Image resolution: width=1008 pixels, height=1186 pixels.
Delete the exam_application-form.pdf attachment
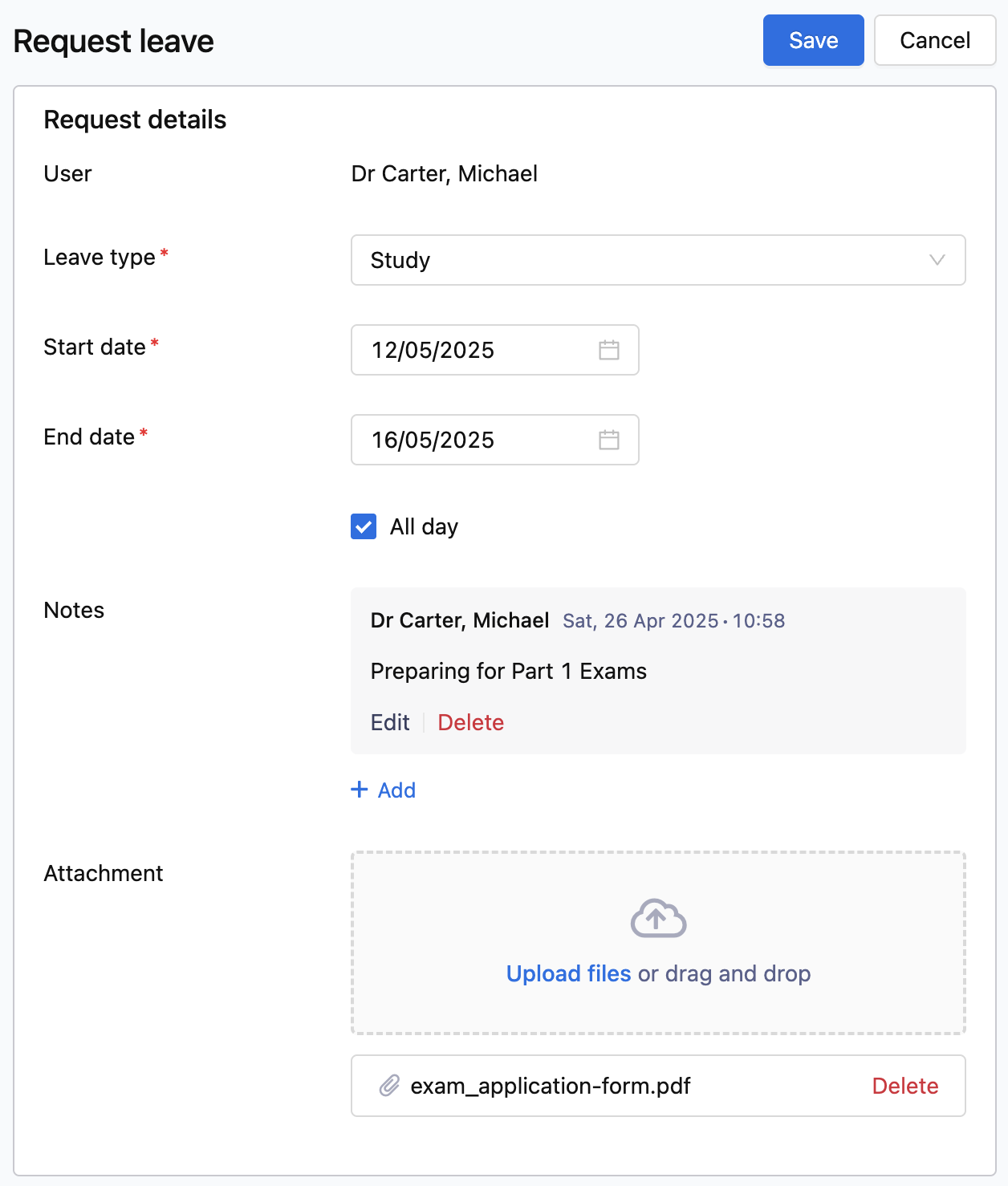905,1086
